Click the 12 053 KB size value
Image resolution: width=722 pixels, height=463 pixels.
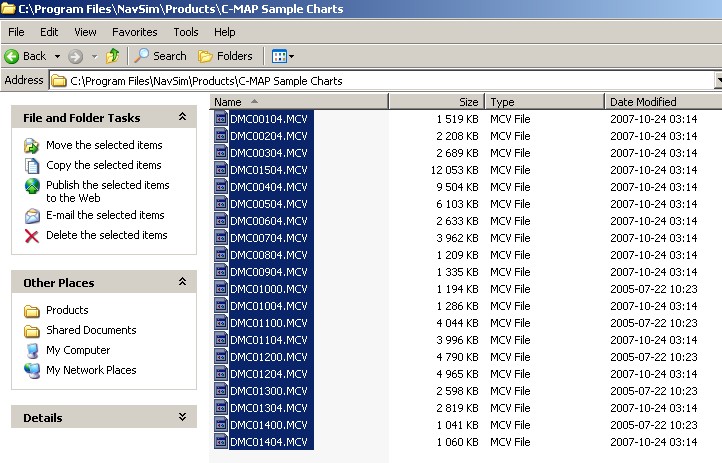pos(454,170)
